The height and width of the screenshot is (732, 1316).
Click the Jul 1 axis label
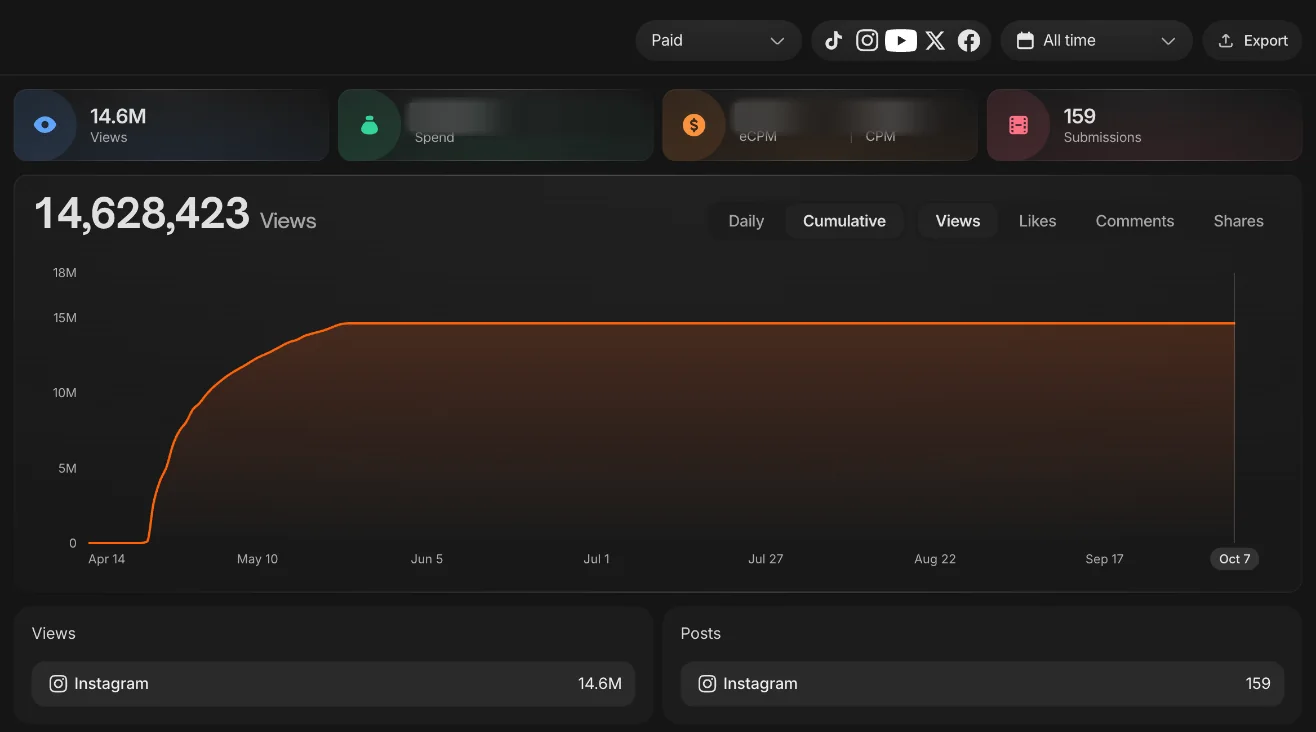click(x=596, y=559)
